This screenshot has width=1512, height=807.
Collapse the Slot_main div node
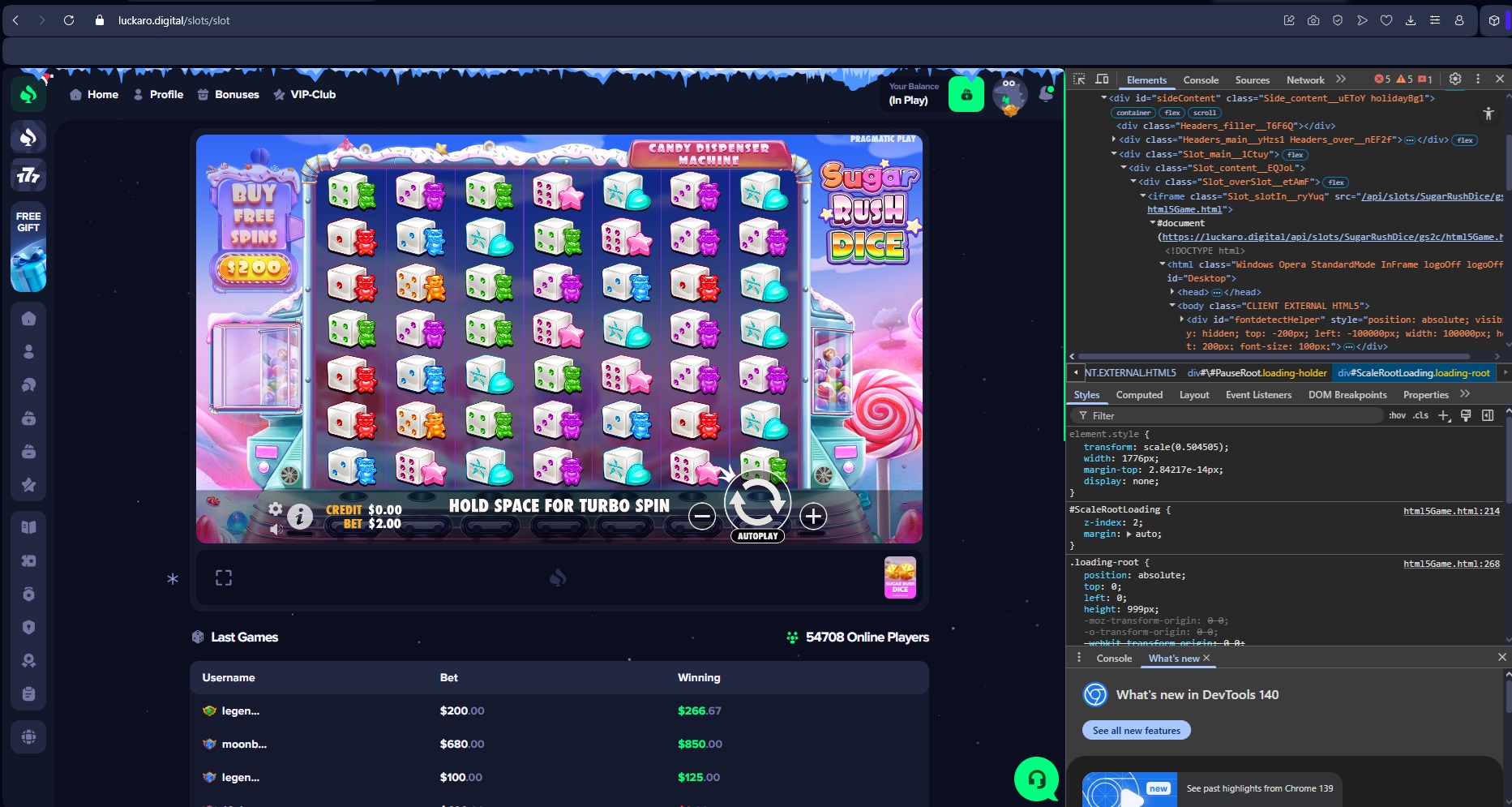[1114, 154]
